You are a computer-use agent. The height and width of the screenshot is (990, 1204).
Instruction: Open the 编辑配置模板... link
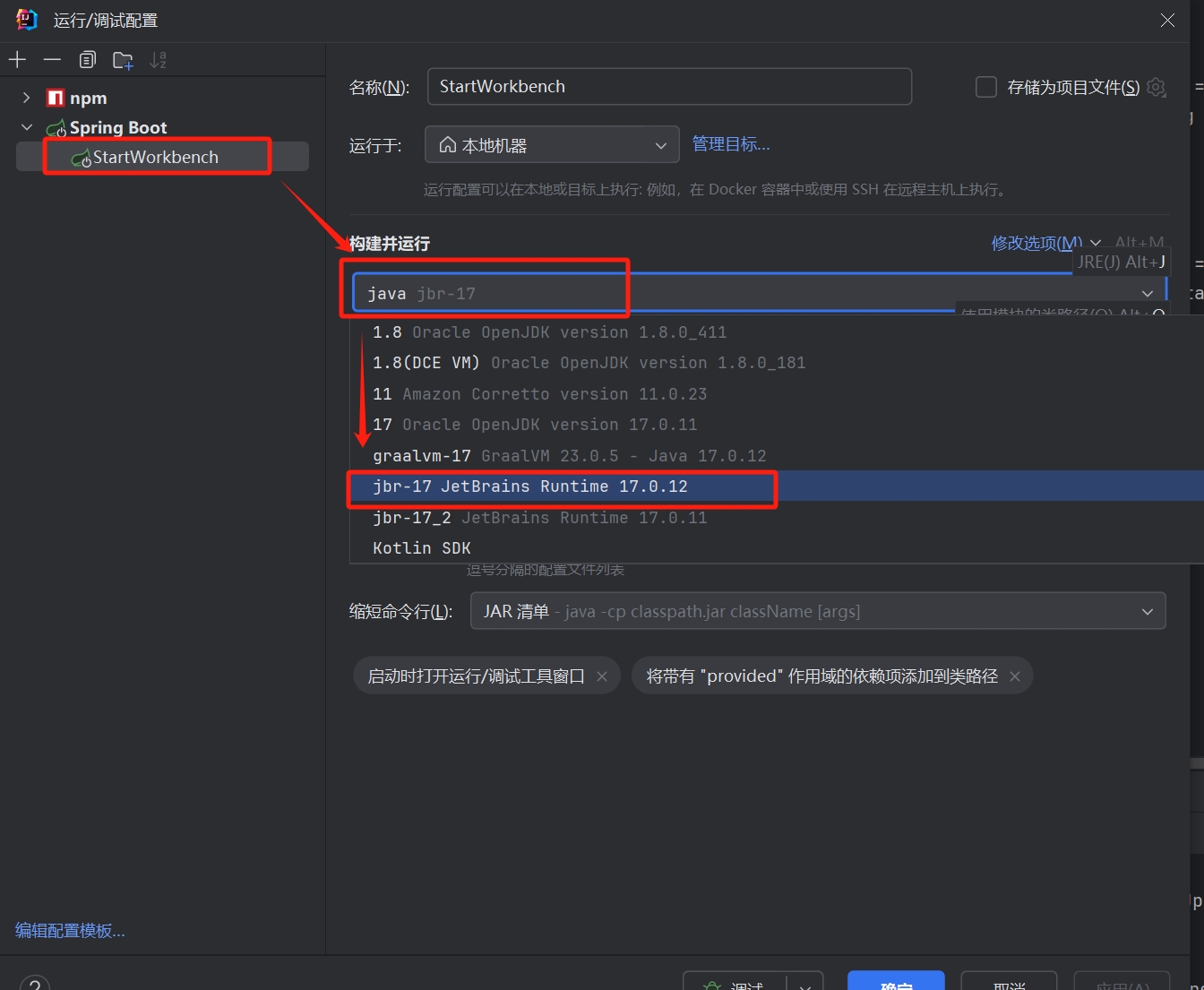click(x=70, y=931)
